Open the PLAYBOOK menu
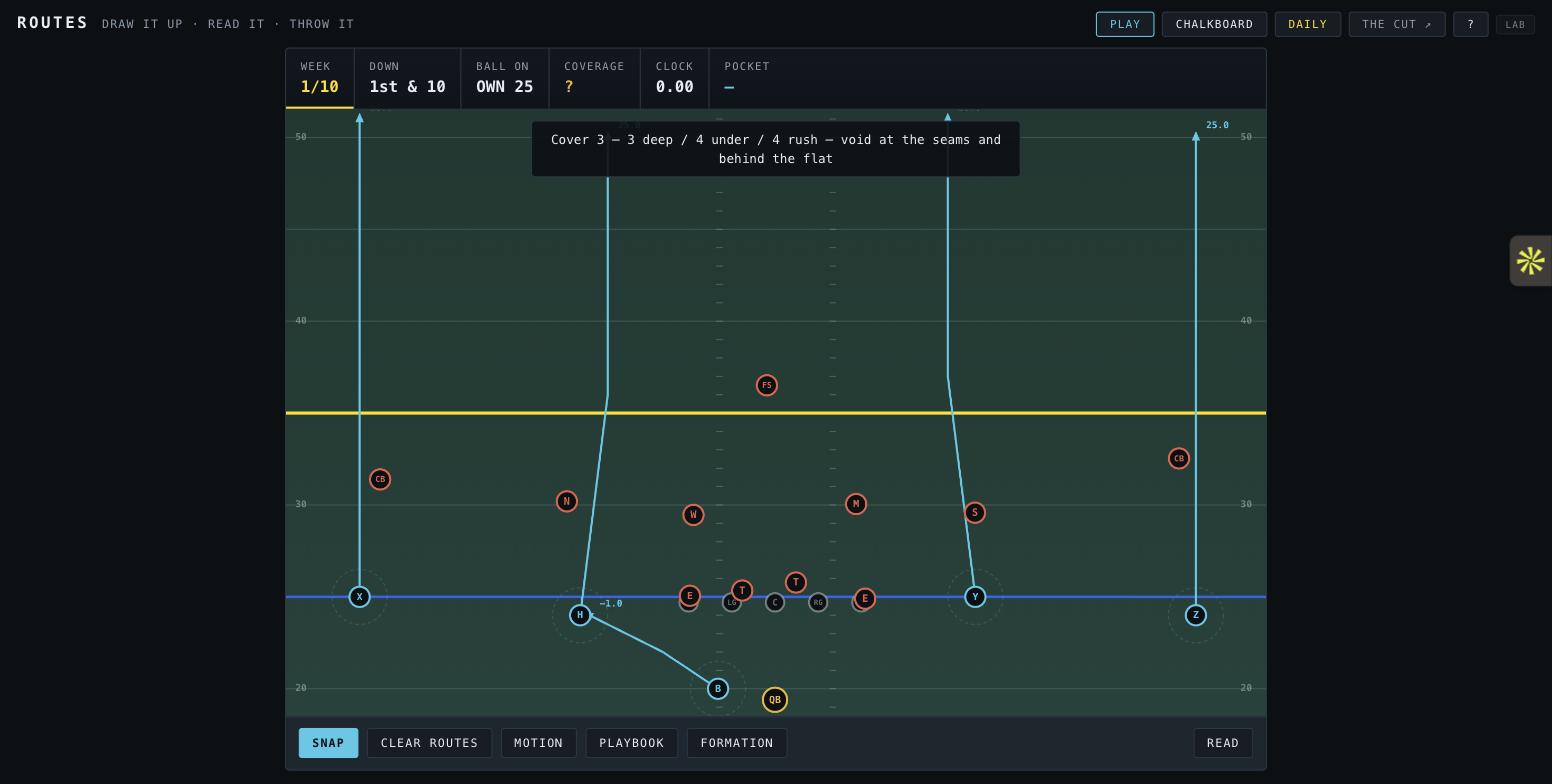The width and height of the screenshot is (1552, 784). tap(631, 743)
